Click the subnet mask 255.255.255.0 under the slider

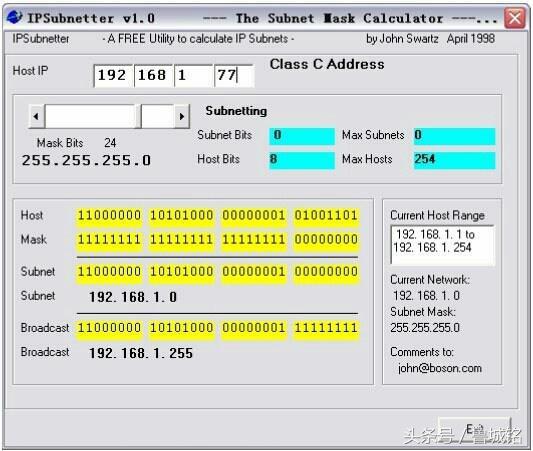pyautogui.click(x=86, y=160)
